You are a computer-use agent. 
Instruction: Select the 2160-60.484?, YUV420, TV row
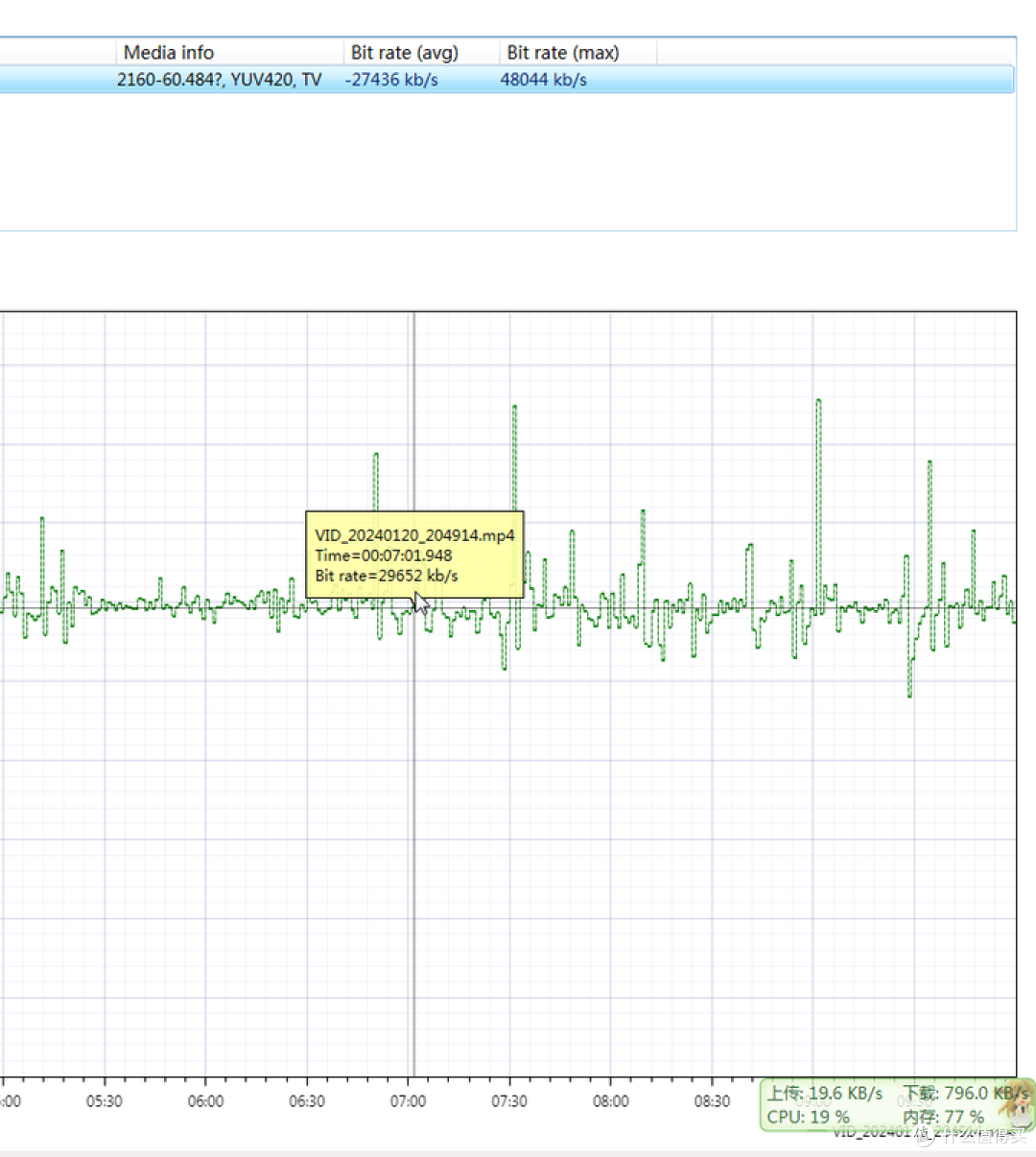pyautogui.click(x=219, y=80)
